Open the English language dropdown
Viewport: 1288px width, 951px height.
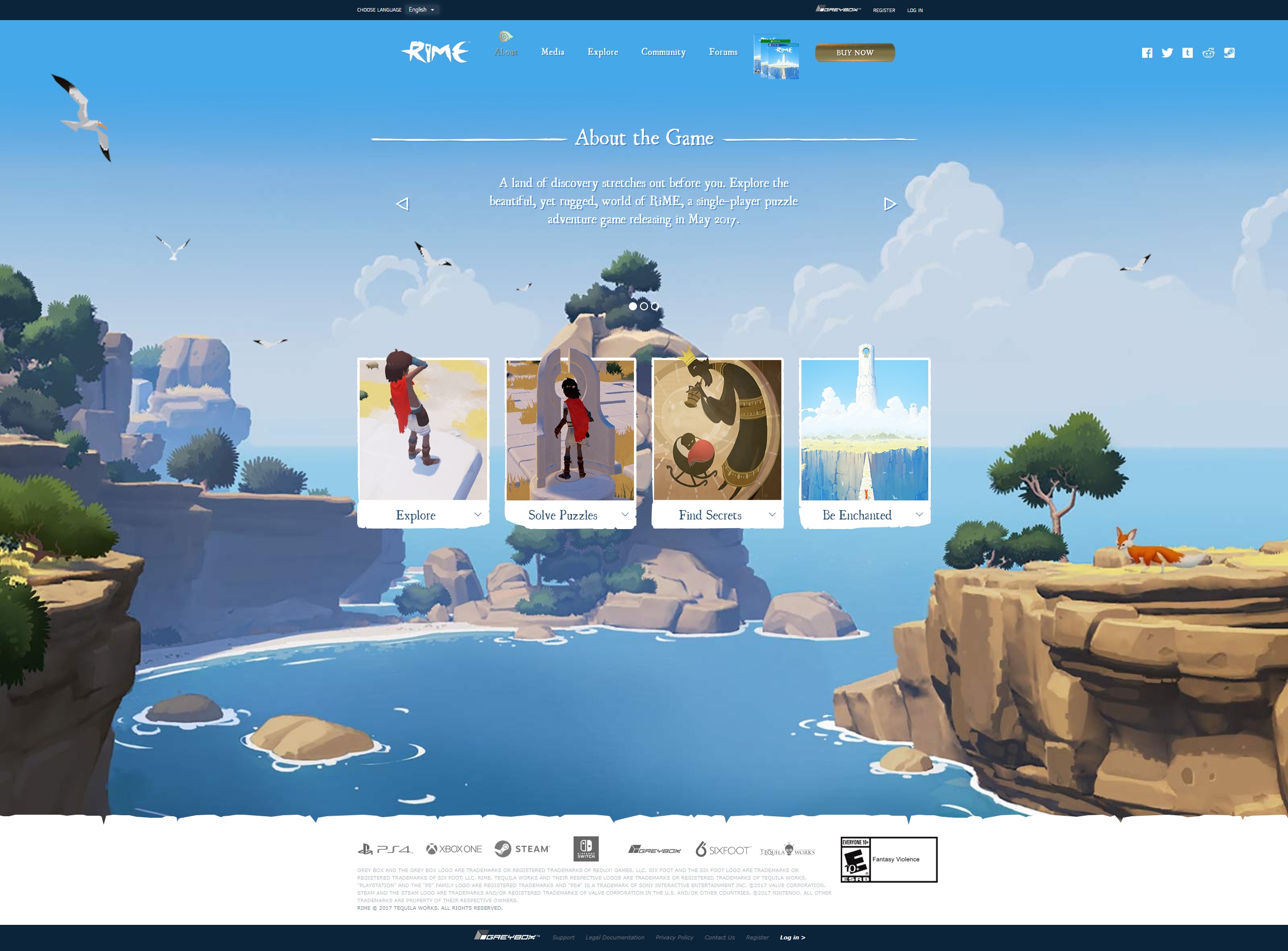422,10
